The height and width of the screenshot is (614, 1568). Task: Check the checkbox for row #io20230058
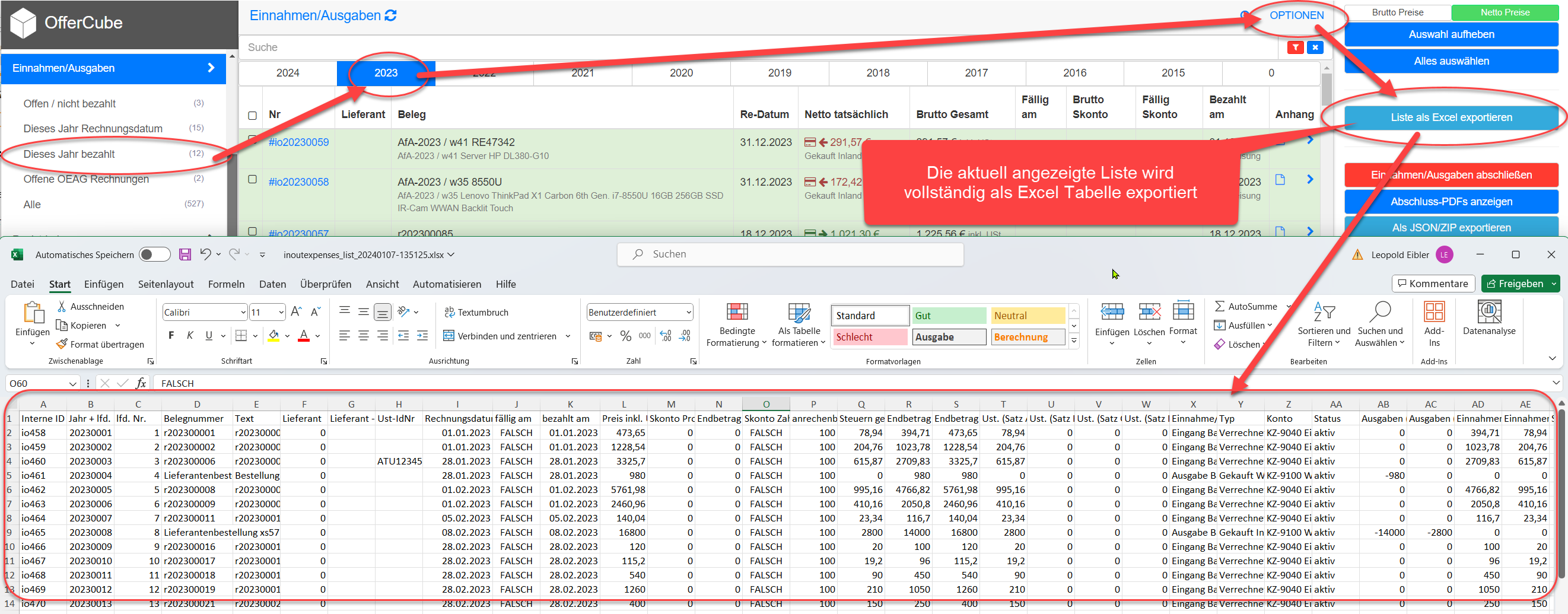253,180
